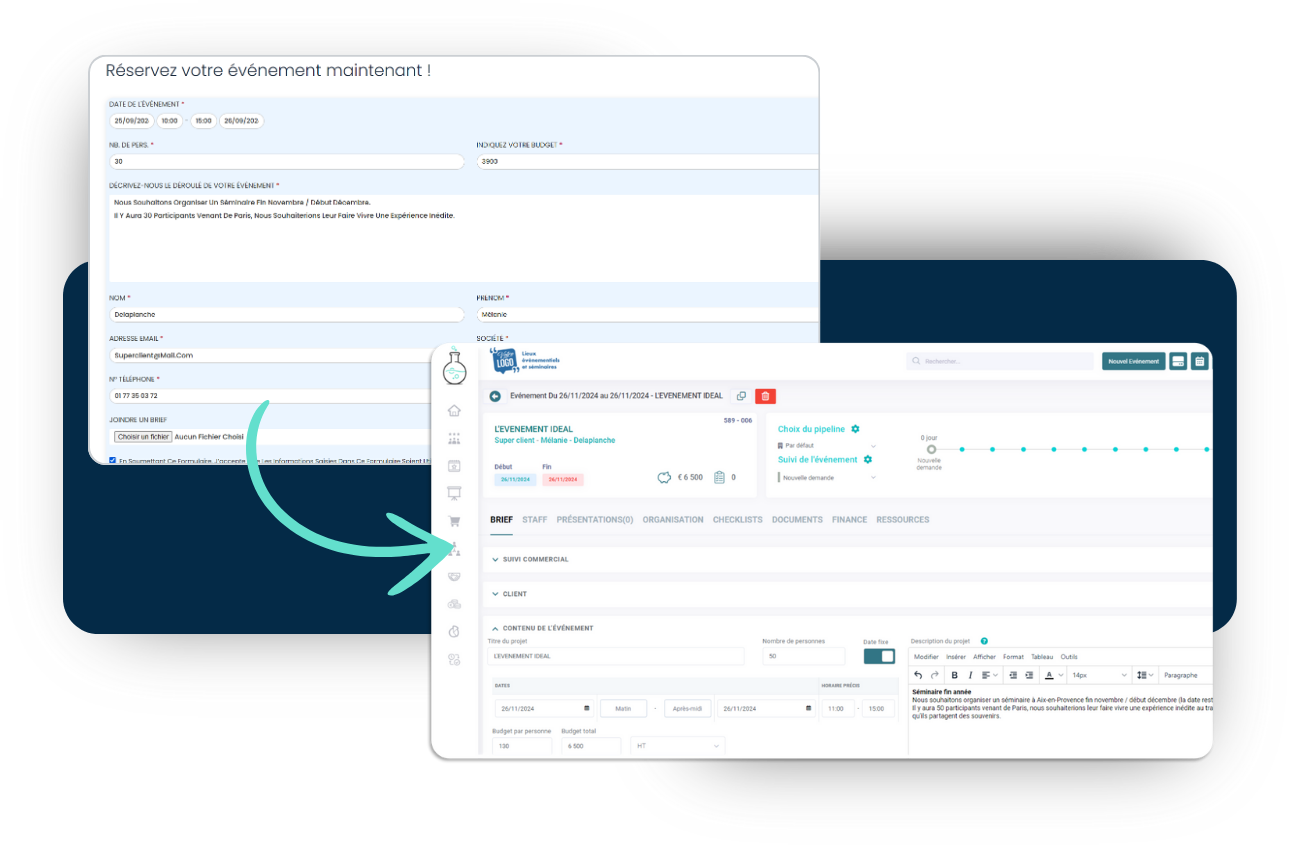
Task: Switch to the Présentations(0) tab
Action: pyautogui.click(x=595, y=520)
